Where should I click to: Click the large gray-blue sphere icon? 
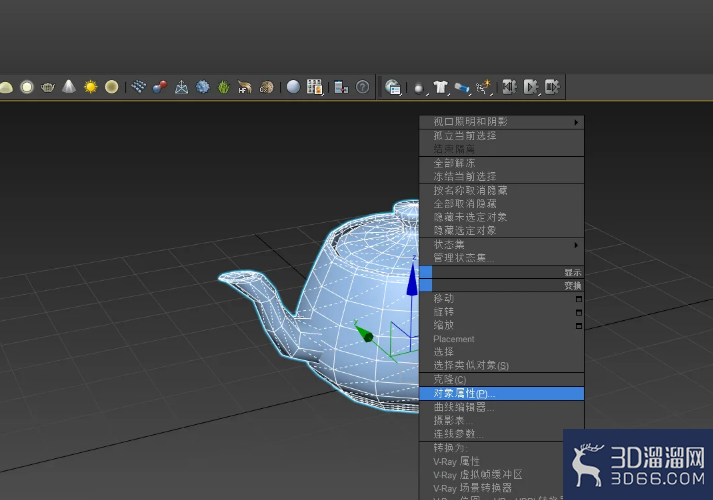point(293,87)
